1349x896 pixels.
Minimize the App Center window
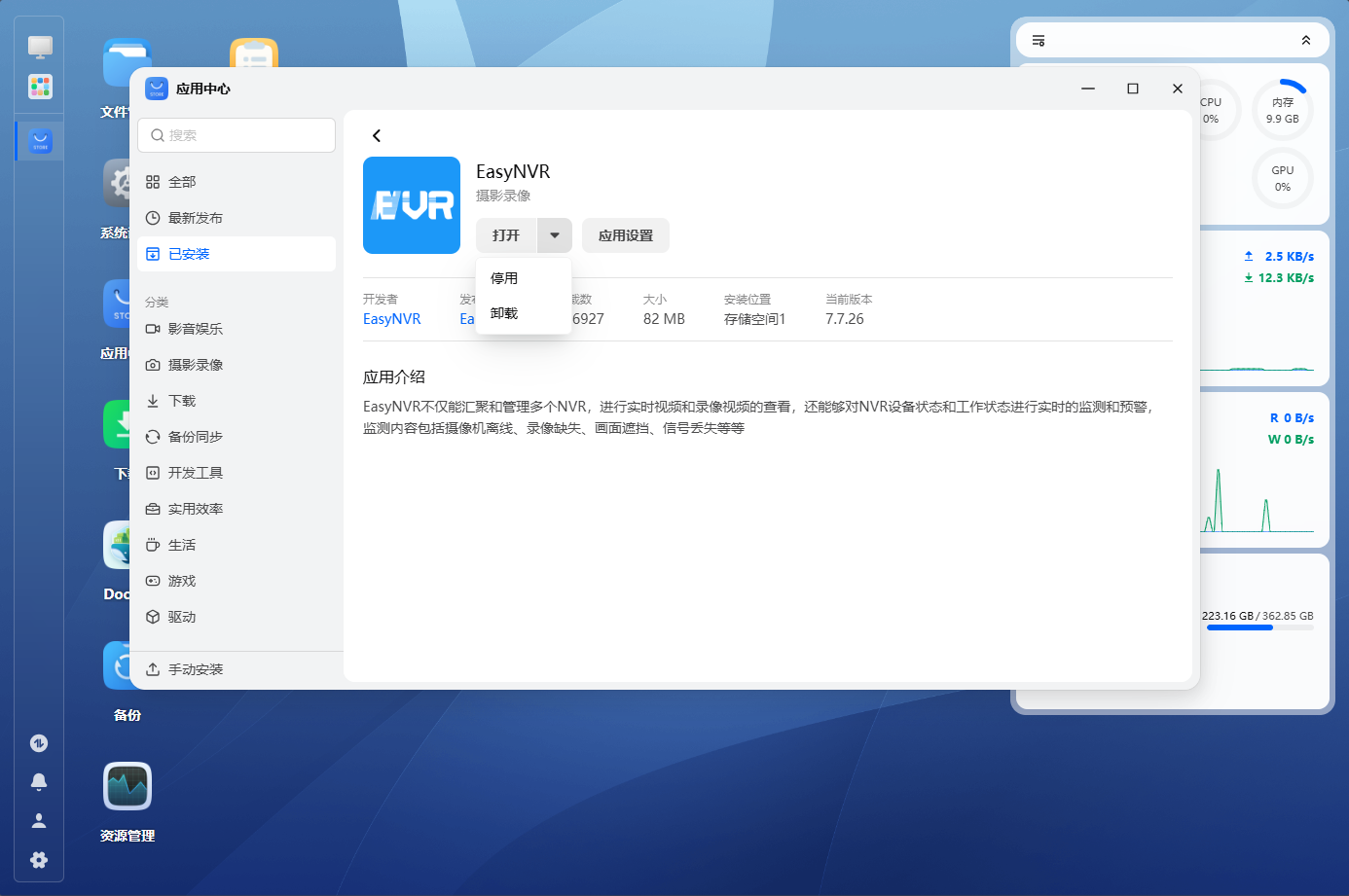(1088, 89)
